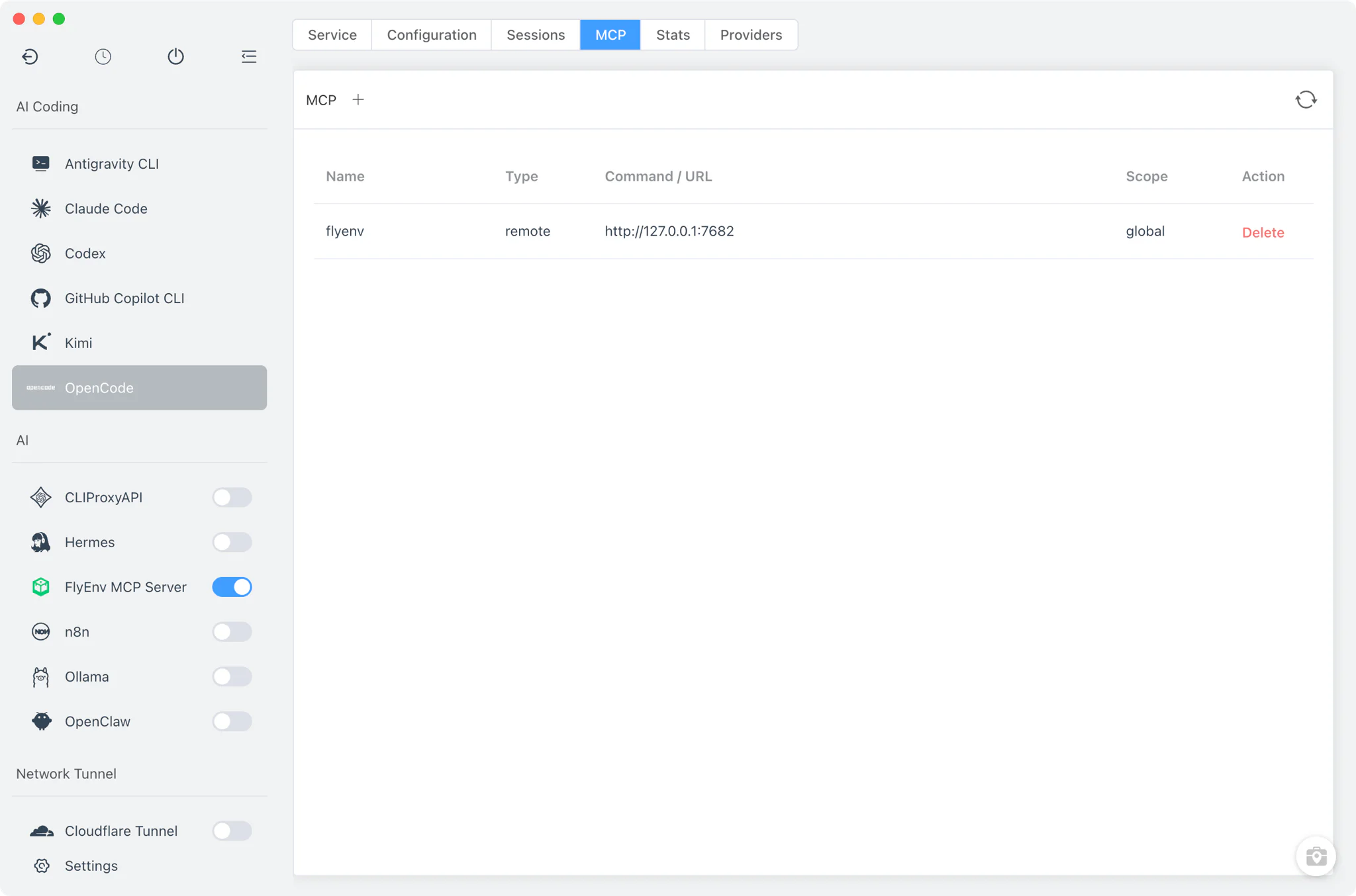
Task: Click the Name column header
Action: tap(345, 177)
